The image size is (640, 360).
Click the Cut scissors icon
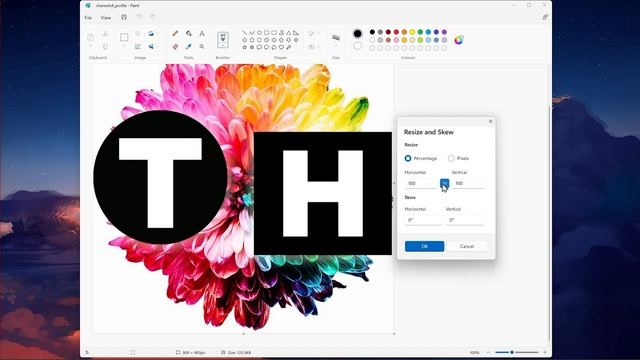click(x=105, y=34)
